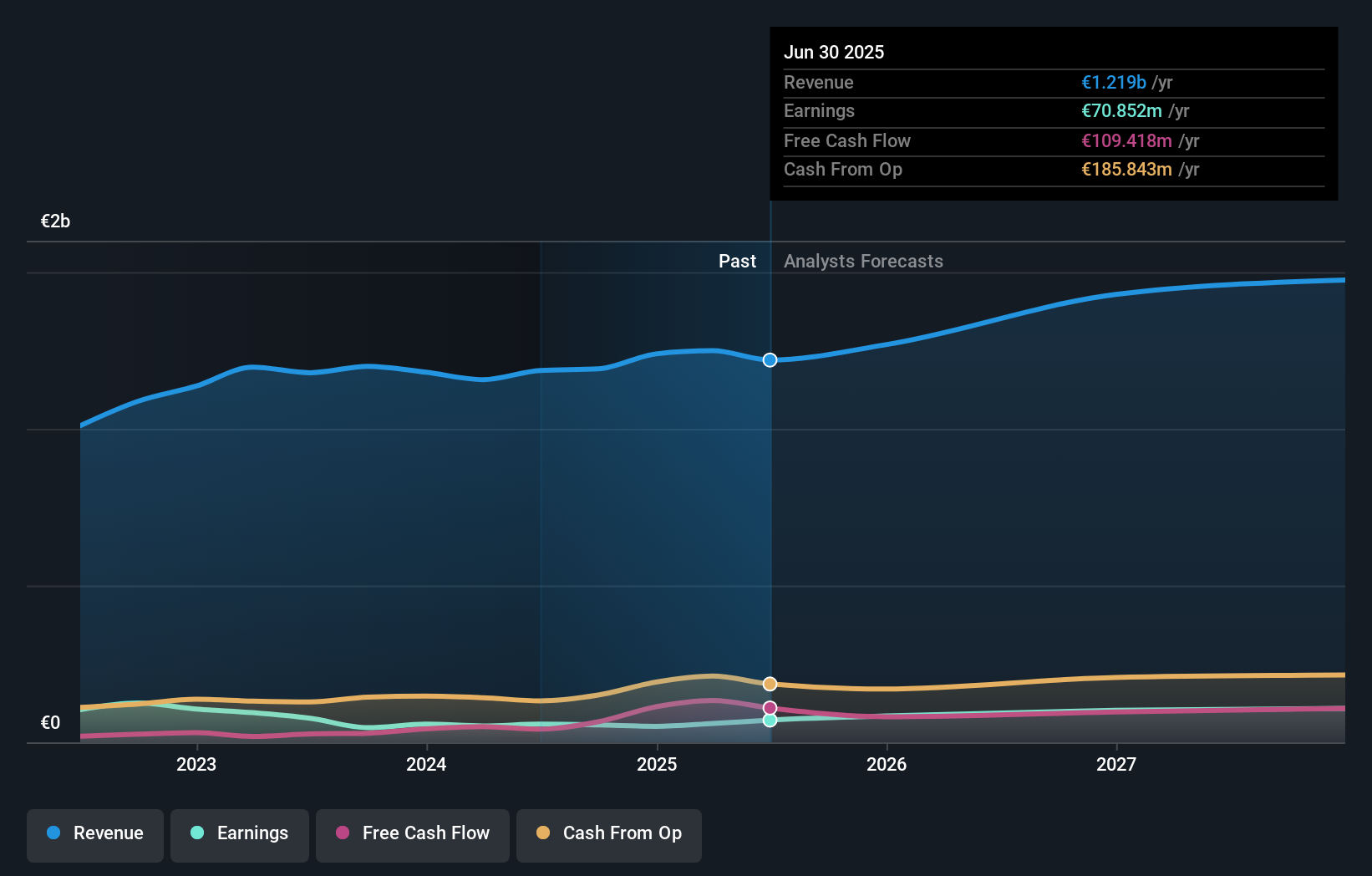Screen dimensions: 1372x876
Task: Click the pink Free Cash Flow chart marker
Action: tap(770, 706)
